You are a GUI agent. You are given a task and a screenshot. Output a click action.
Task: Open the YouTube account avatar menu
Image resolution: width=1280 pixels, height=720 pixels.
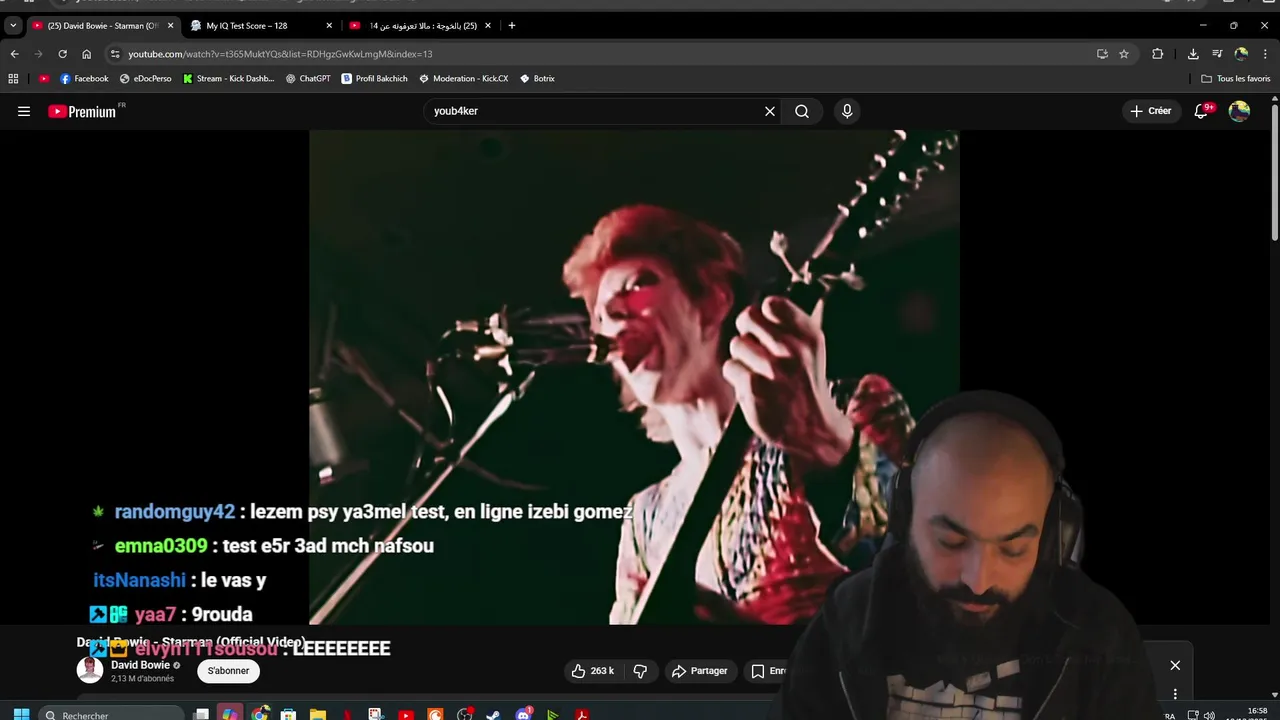coord(1239,111)
